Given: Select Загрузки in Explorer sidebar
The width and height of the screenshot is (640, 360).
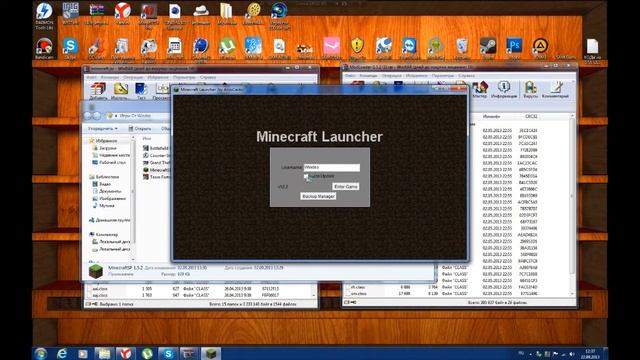Looking at the screenshot, I should pos(107,148).
